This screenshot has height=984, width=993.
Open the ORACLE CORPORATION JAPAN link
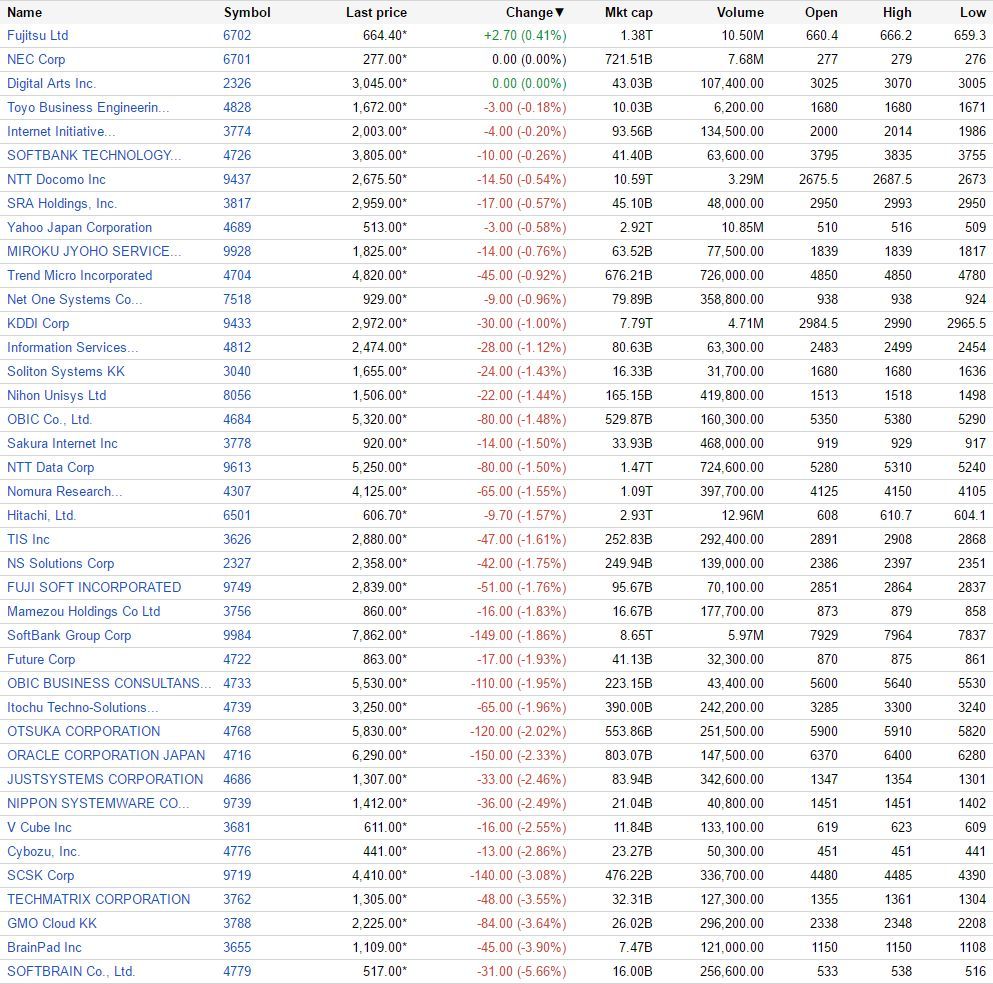(106, 756)
